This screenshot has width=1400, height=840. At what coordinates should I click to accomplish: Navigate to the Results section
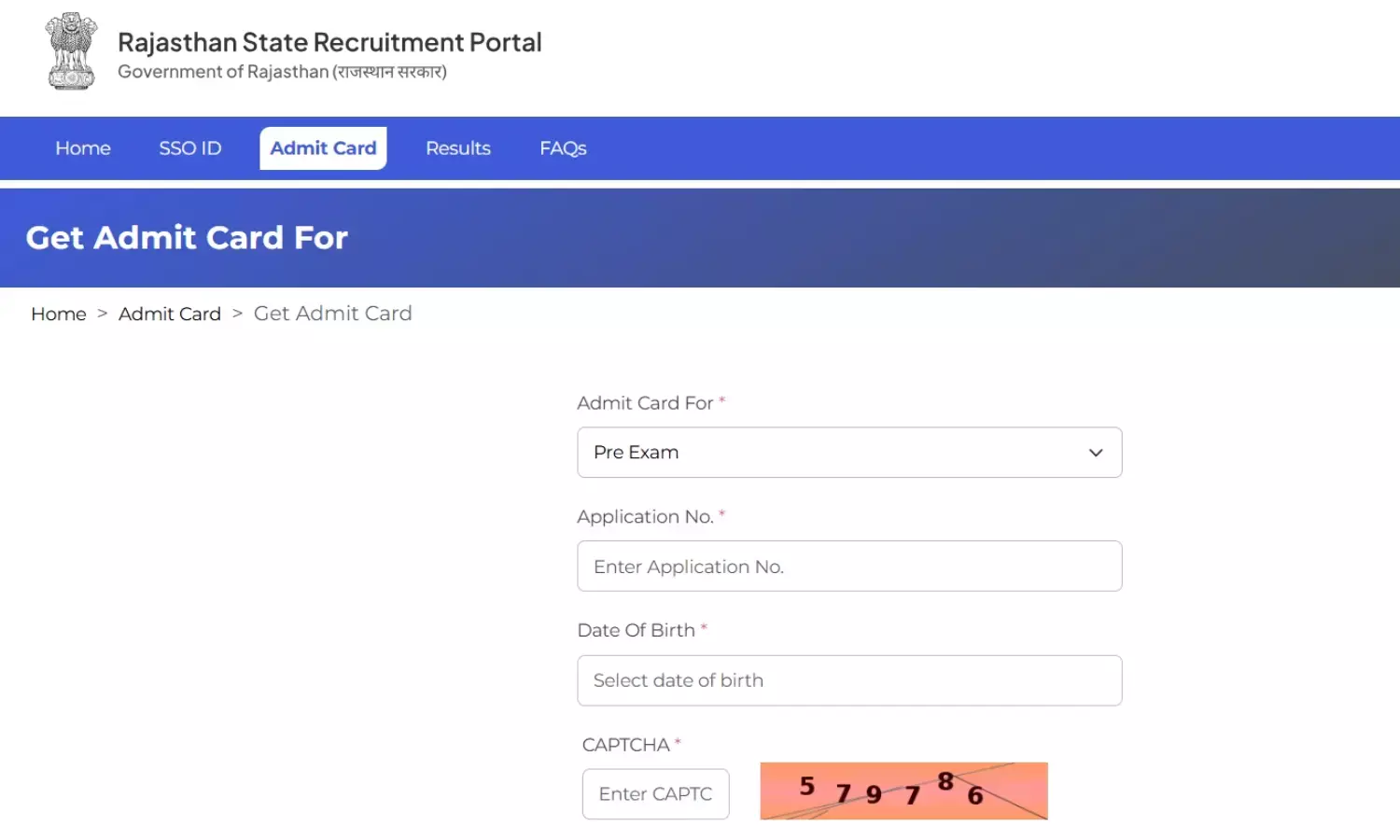[457, 147]
